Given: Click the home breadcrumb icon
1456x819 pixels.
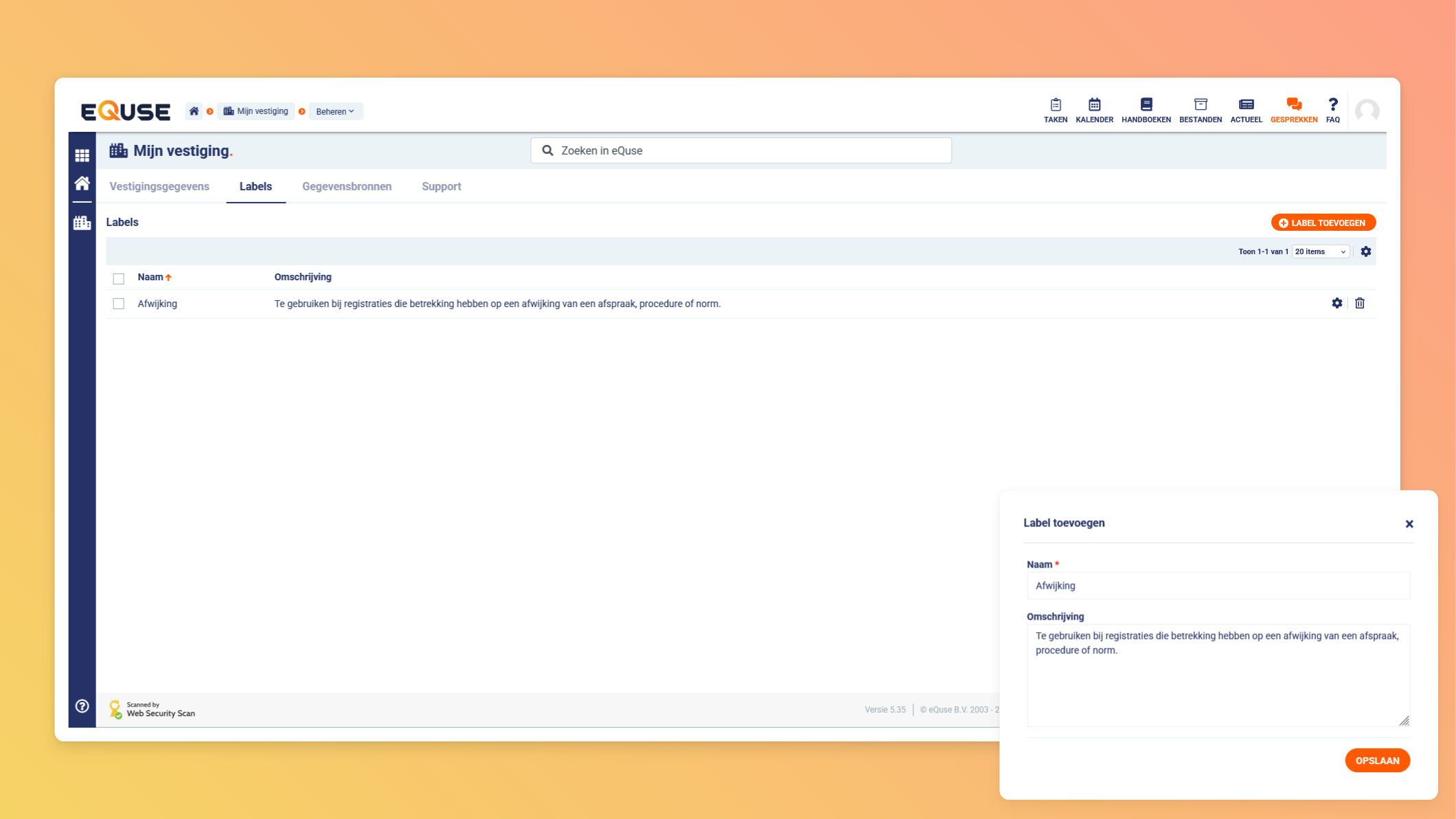Looking at the screenshot, I should 194,111.
